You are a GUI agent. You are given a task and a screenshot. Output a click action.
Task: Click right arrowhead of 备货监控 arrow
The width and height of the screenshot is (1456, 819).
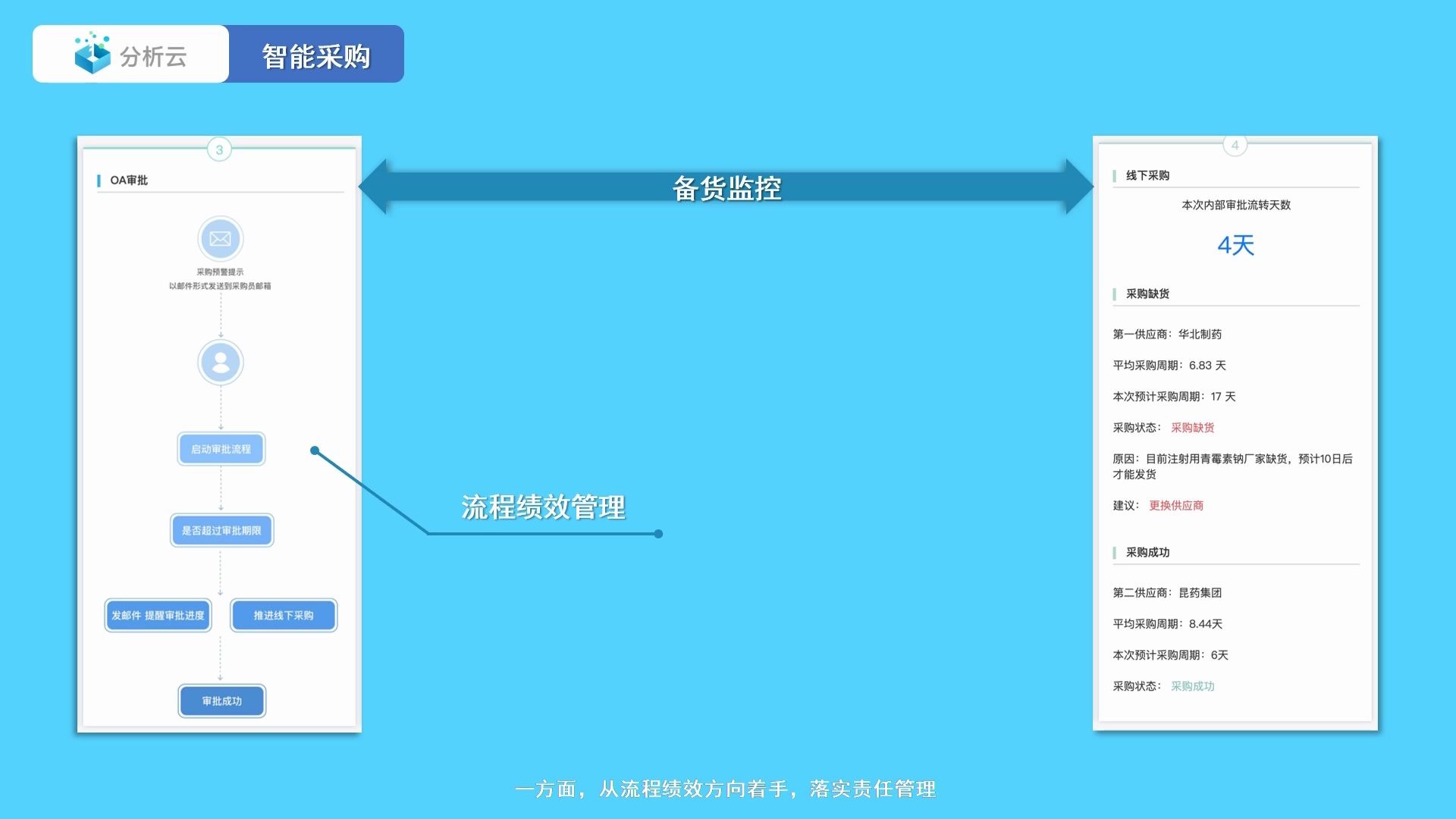pyautogui.click(x=1078, y=187)
